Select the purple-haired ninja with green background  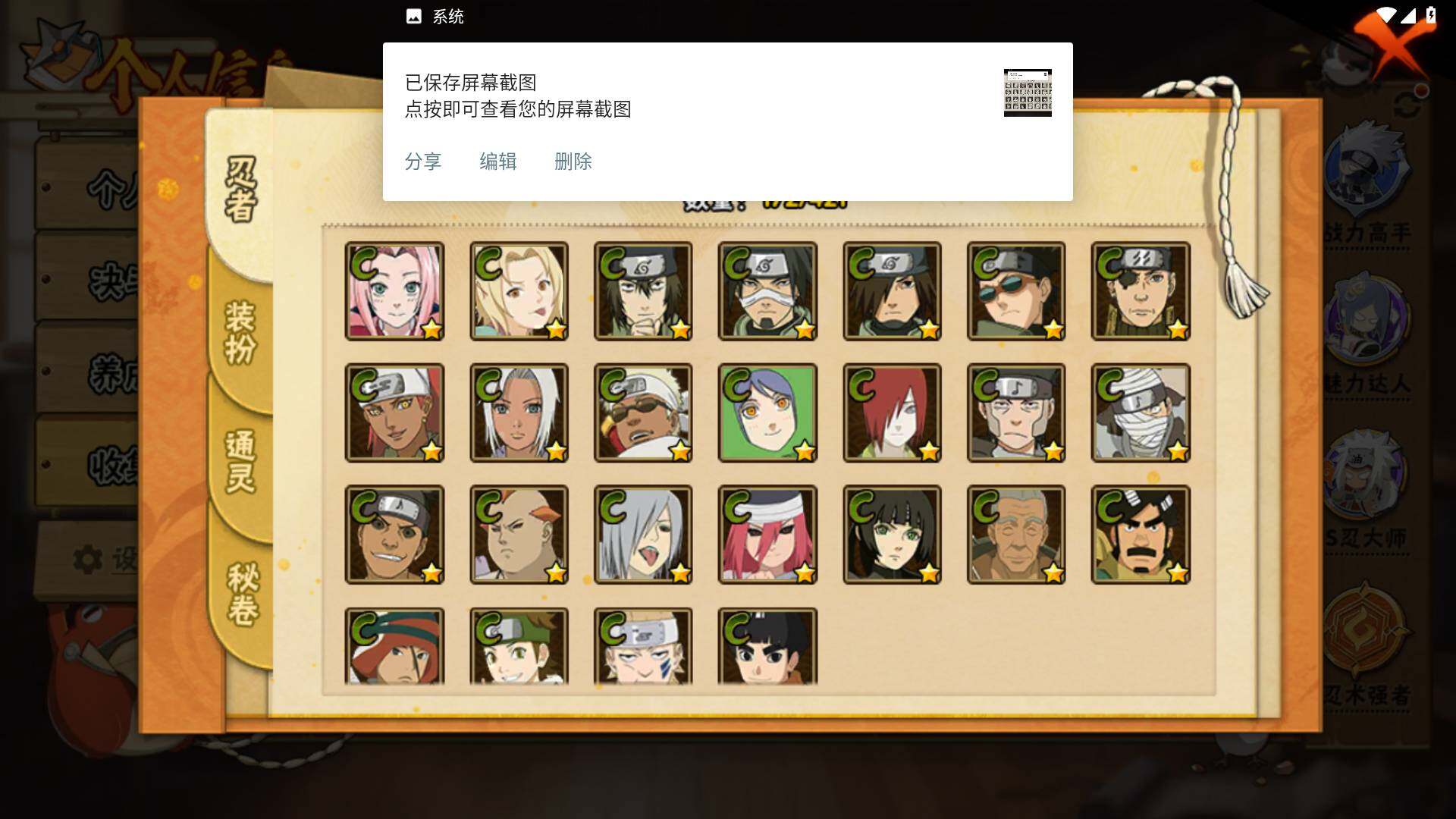[767, 413]
